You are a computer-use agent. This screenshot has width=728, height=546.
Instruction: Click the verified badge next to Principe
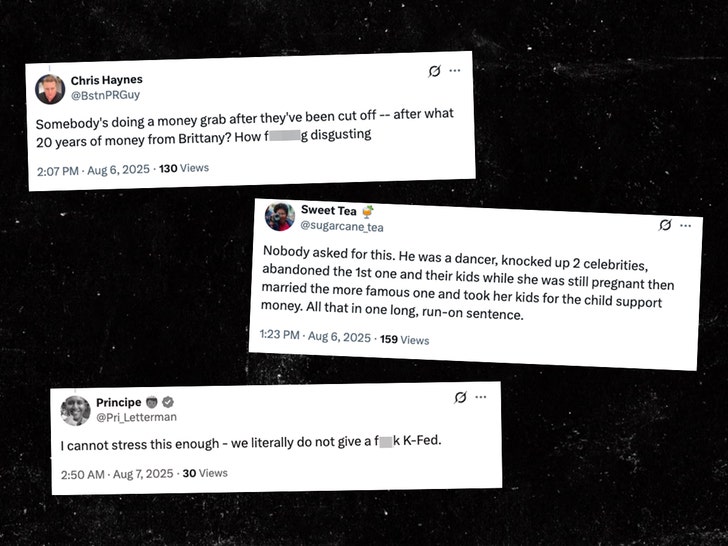169,402
